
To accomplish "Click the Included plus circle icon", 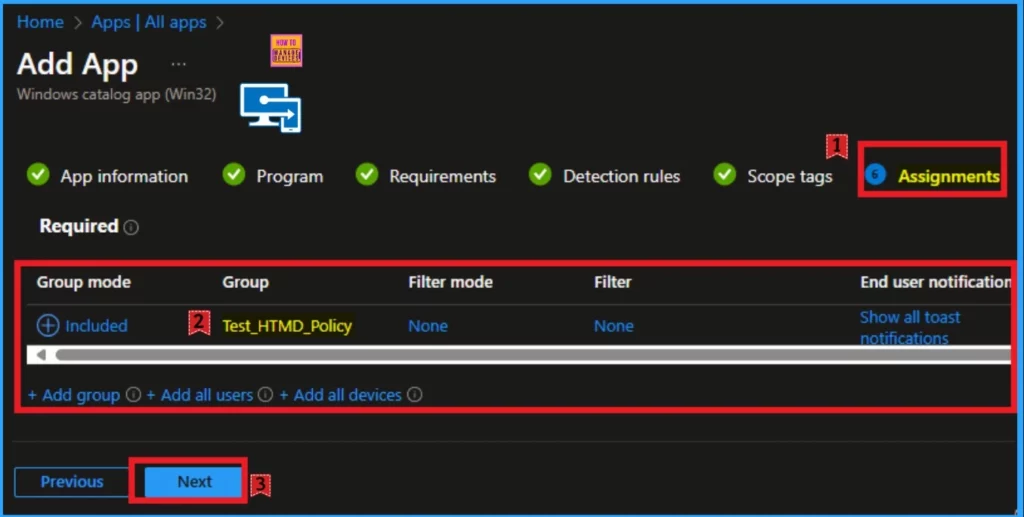I will point(48,325).
